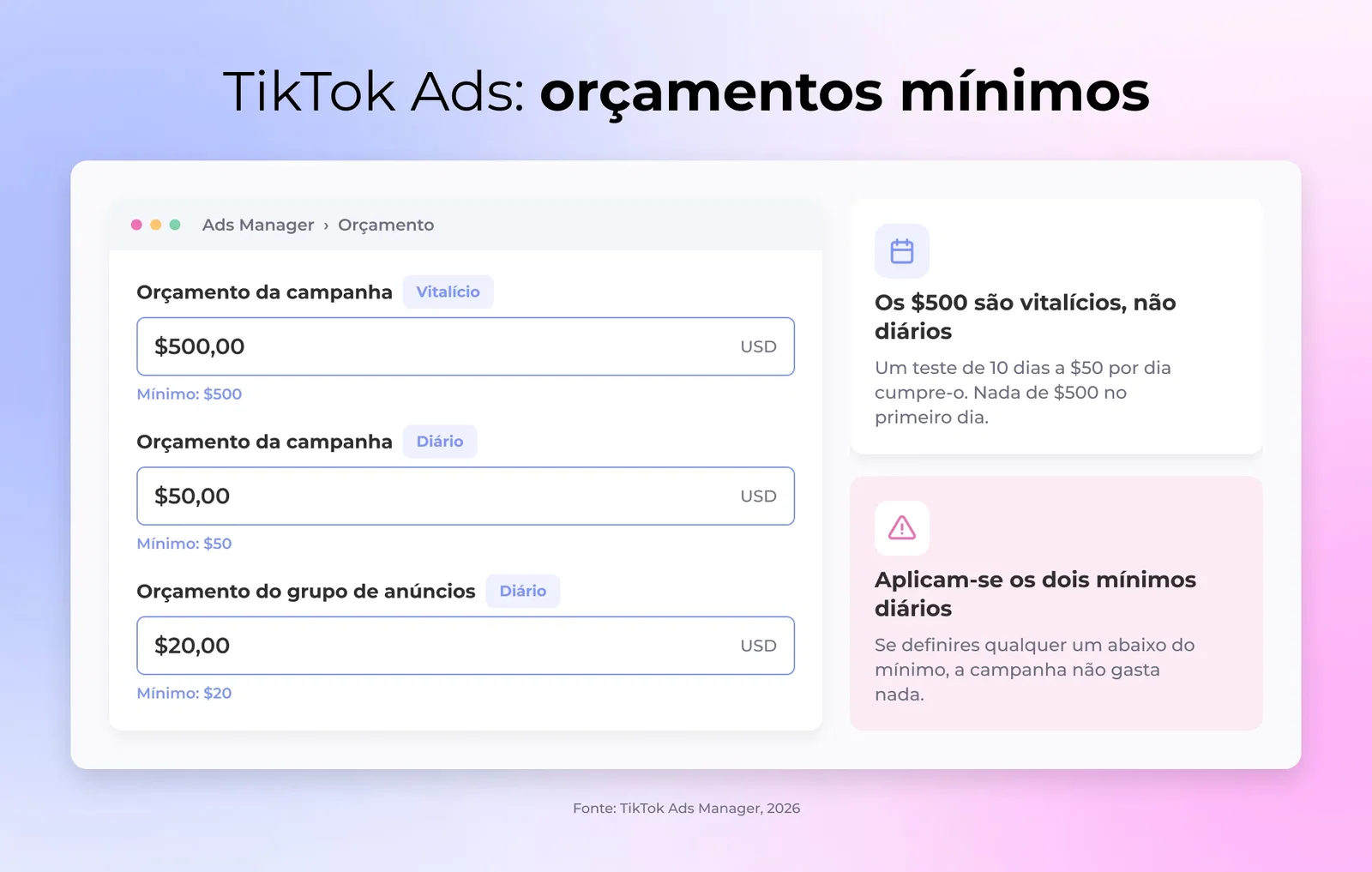Click 'Fonte: TikTok Ads Manager, 2026' footer
This screenshot has height=872, width=1372.
pos(686,808)
